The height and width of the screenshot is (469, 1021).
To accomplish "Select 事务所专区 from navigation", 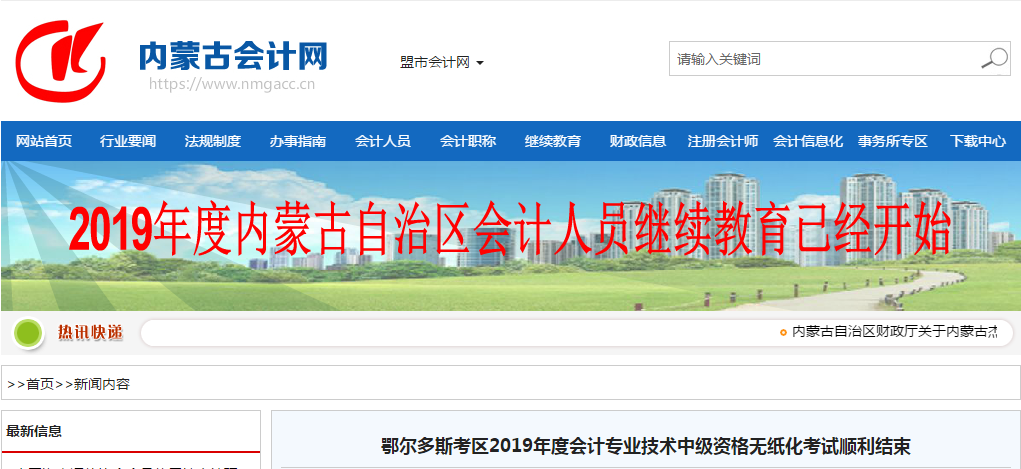I will (x=892, y=141).
